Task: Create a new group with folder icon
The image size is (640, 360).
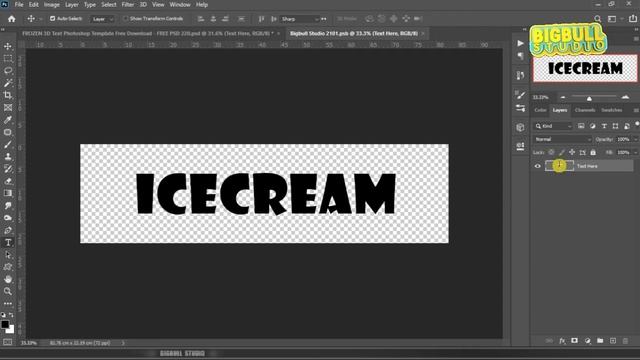Action: [x=600, y=341]
